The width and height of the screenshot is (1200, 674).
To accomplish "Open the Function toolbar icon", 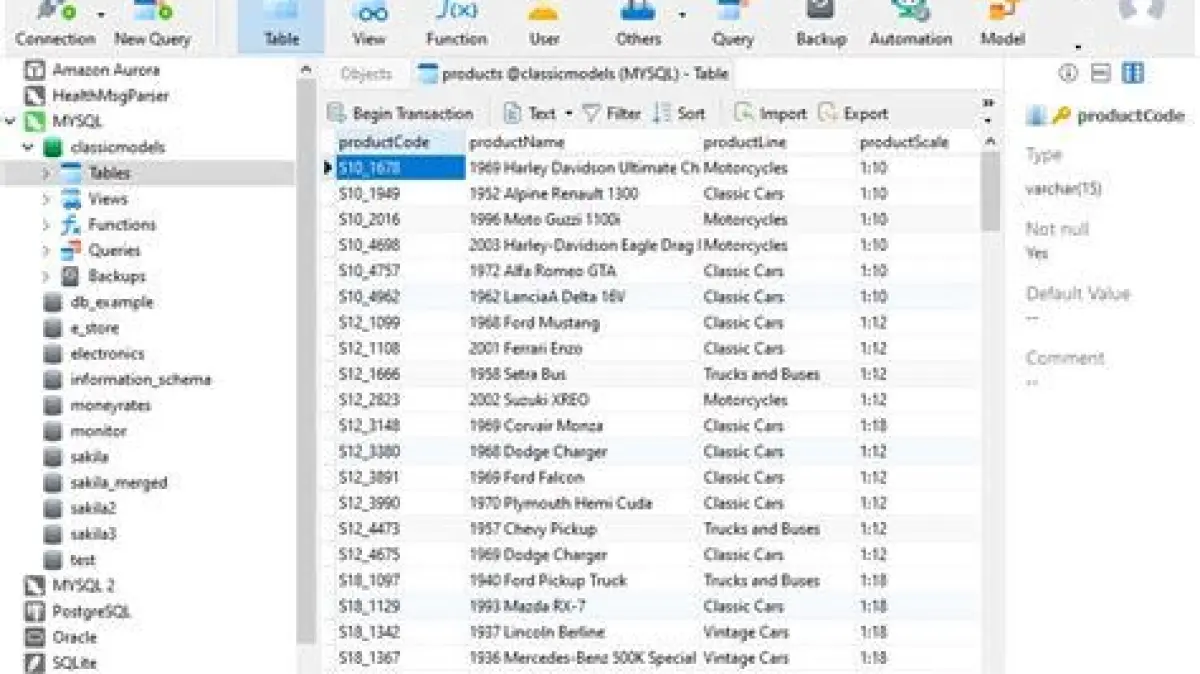I will pyautogui.click(x=456, y=22).
